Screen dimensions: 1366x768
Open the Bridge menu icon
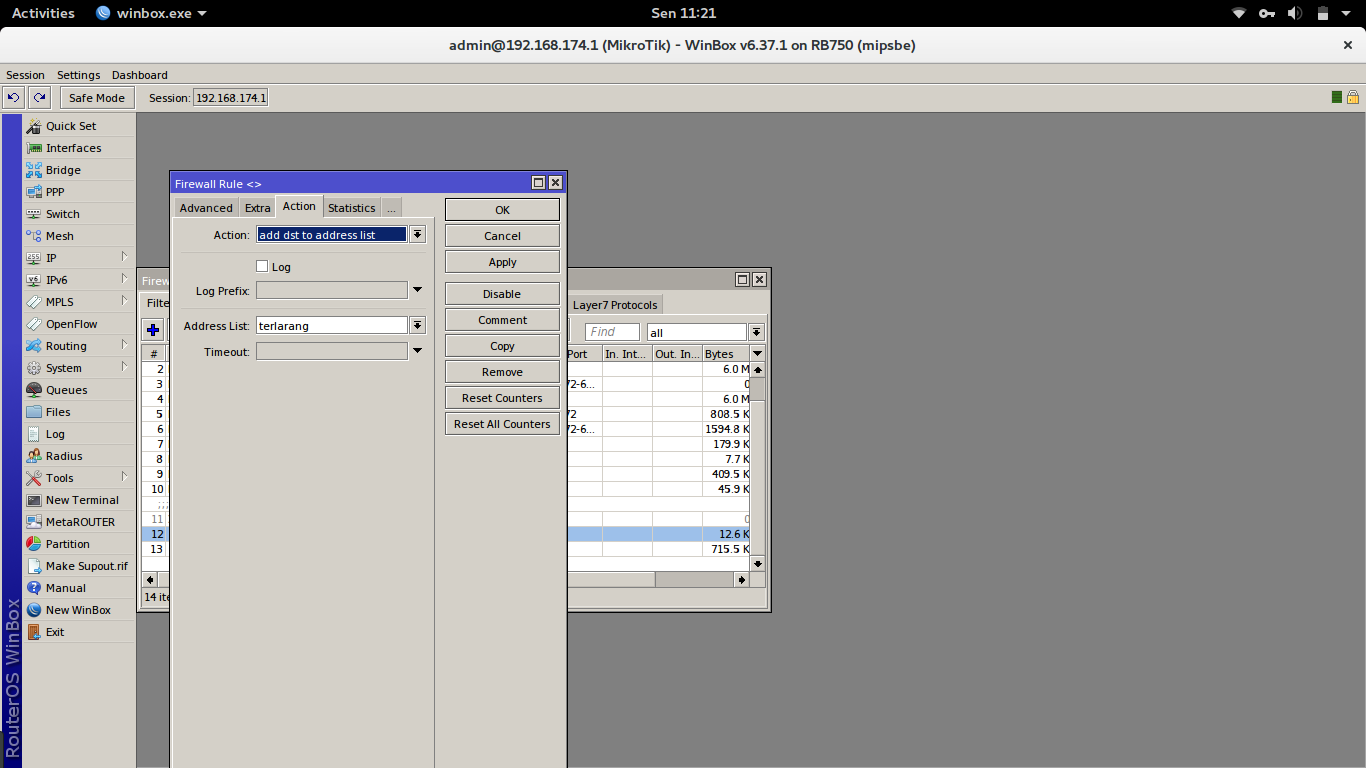(34, 170)
